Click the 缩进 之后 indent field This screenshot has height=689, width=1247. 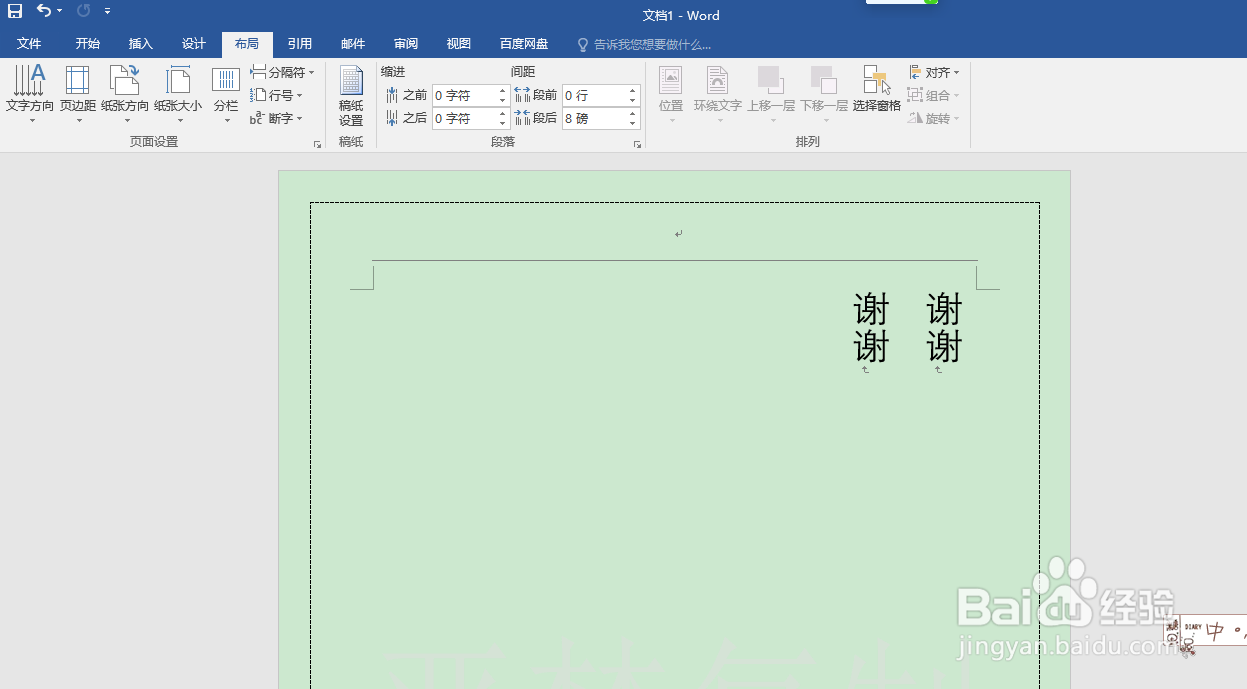click(465, 118)
